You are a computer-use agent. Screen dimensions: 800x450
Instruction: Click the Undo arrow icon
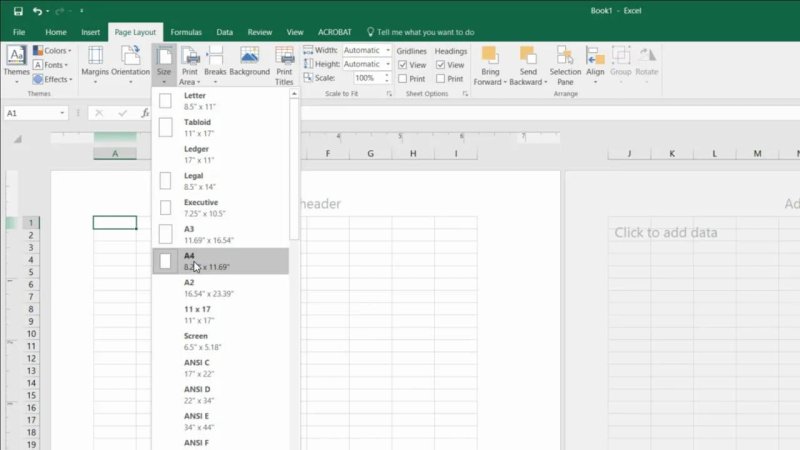point(37,11)
